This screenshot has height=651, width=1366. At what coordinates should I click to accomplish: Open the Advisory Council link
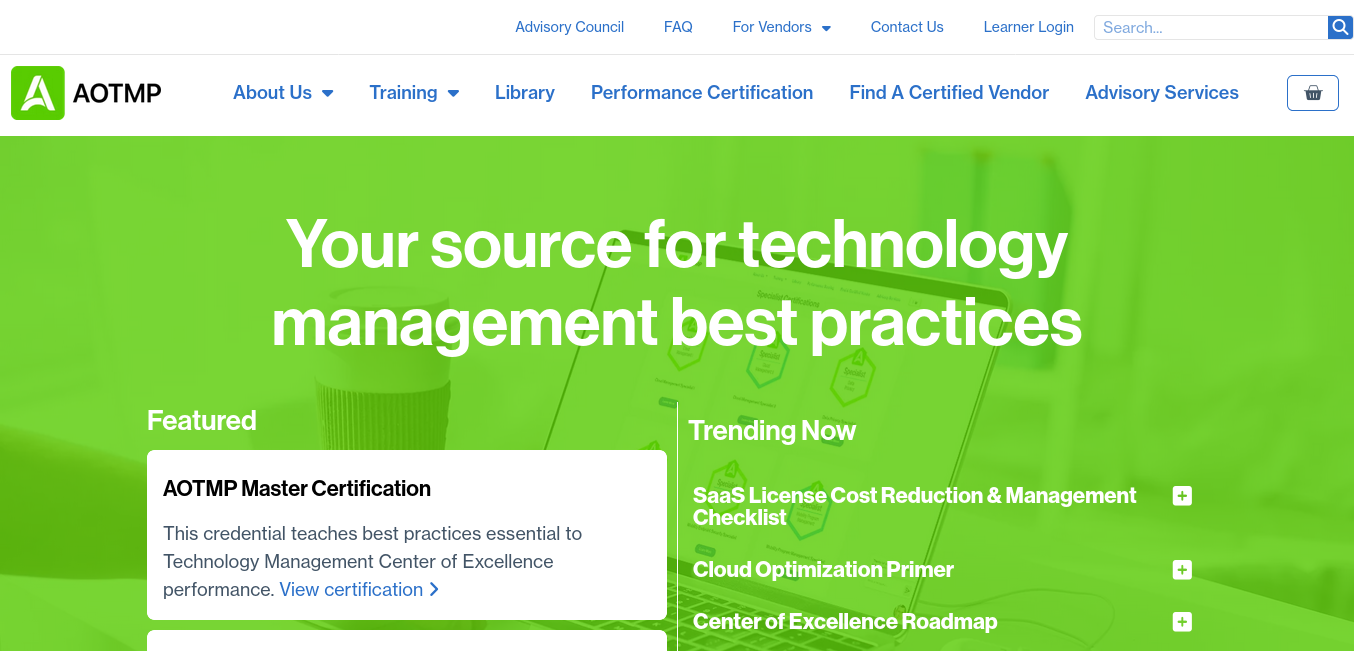570,27
